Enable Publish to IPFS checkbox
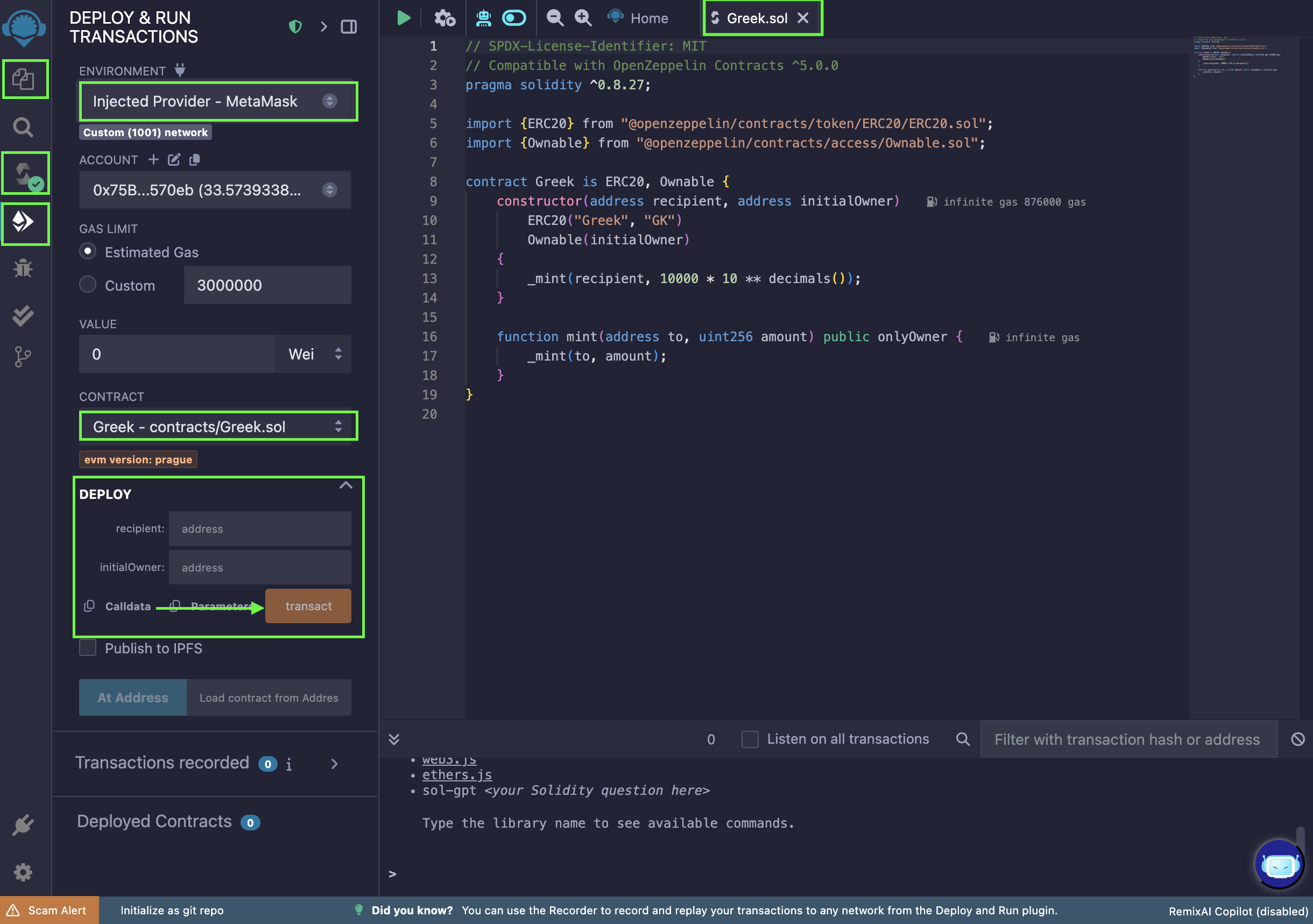The height and width of the screenshot is (924, 1313). coord(88,648)
